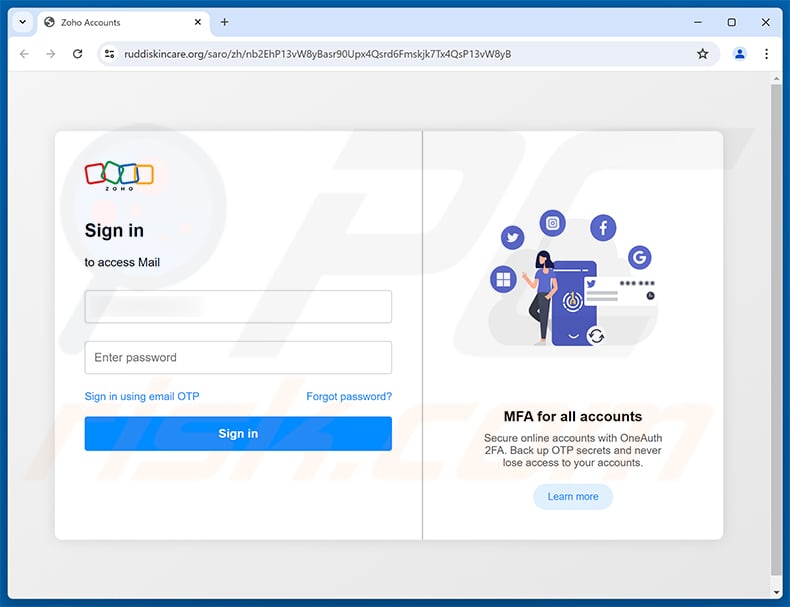The image size is (790, 607).
Task: Click the scrollbar up arrow
Action: pyautogui.click(x=776, y=79)
